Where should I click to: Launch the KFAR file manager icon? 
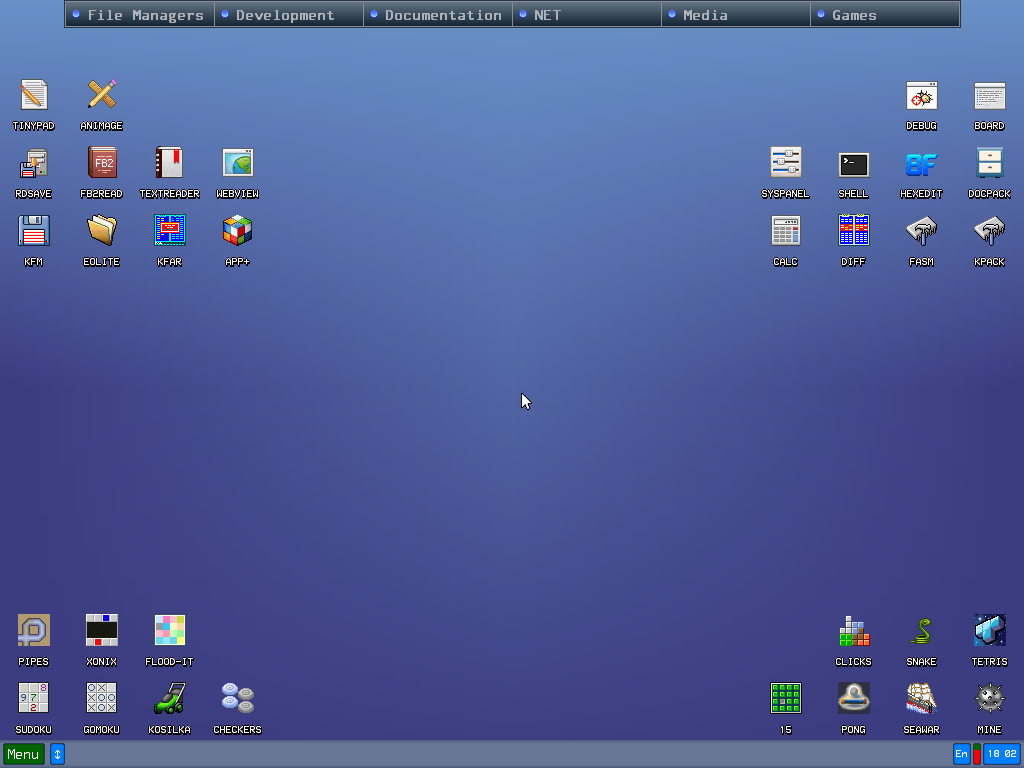[x=169, y=231]
